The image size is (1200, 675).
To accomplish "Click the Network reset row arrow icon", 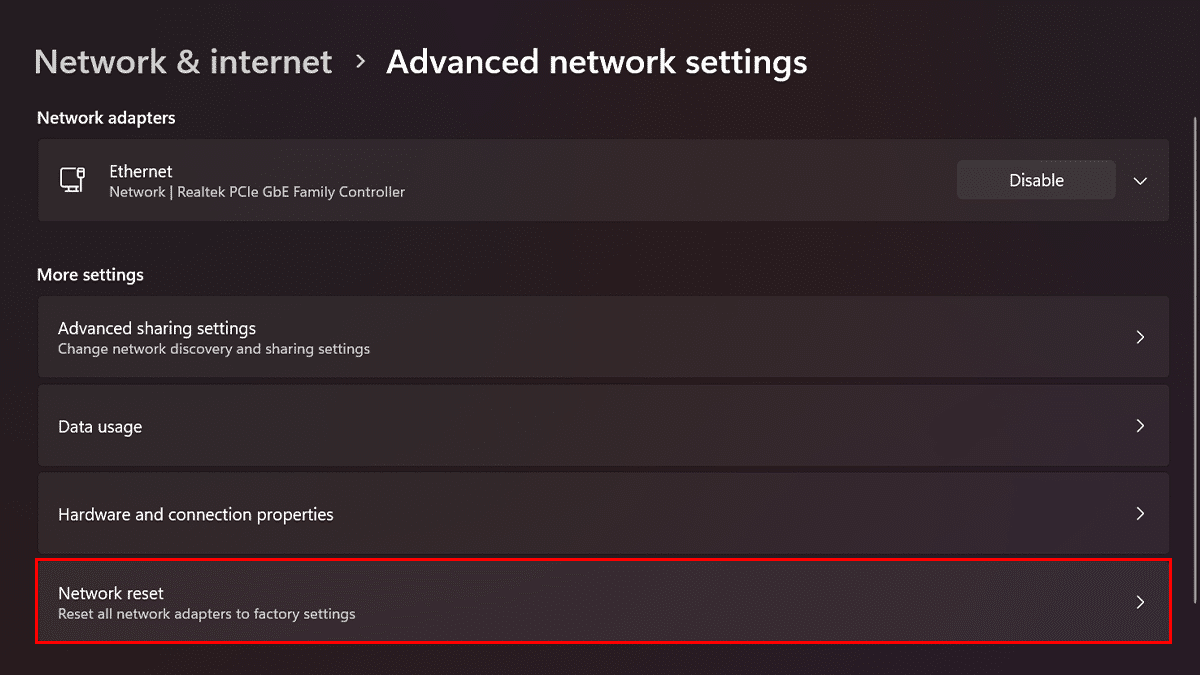I will [x=1140, y=602].
